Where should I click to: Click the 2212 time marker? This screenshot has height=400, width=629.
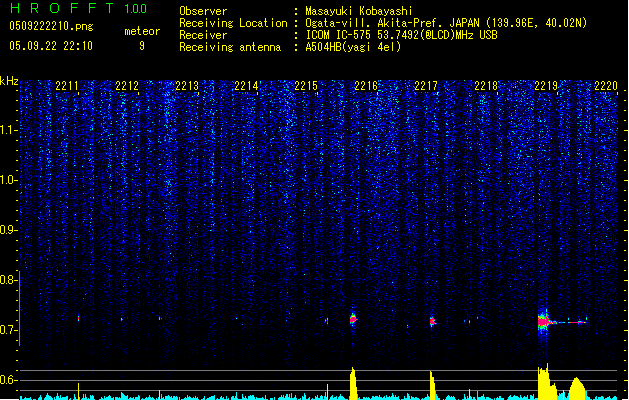127,85
